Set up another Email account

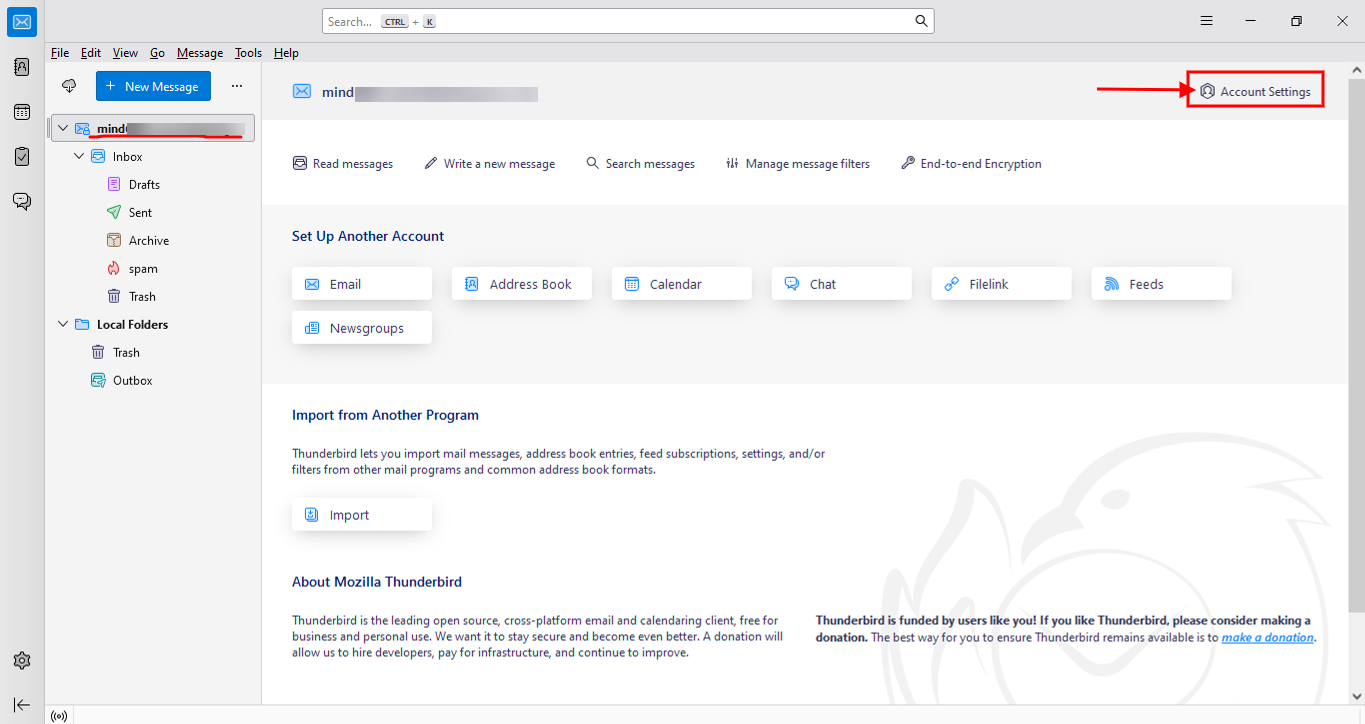click(x=362, y=284)
